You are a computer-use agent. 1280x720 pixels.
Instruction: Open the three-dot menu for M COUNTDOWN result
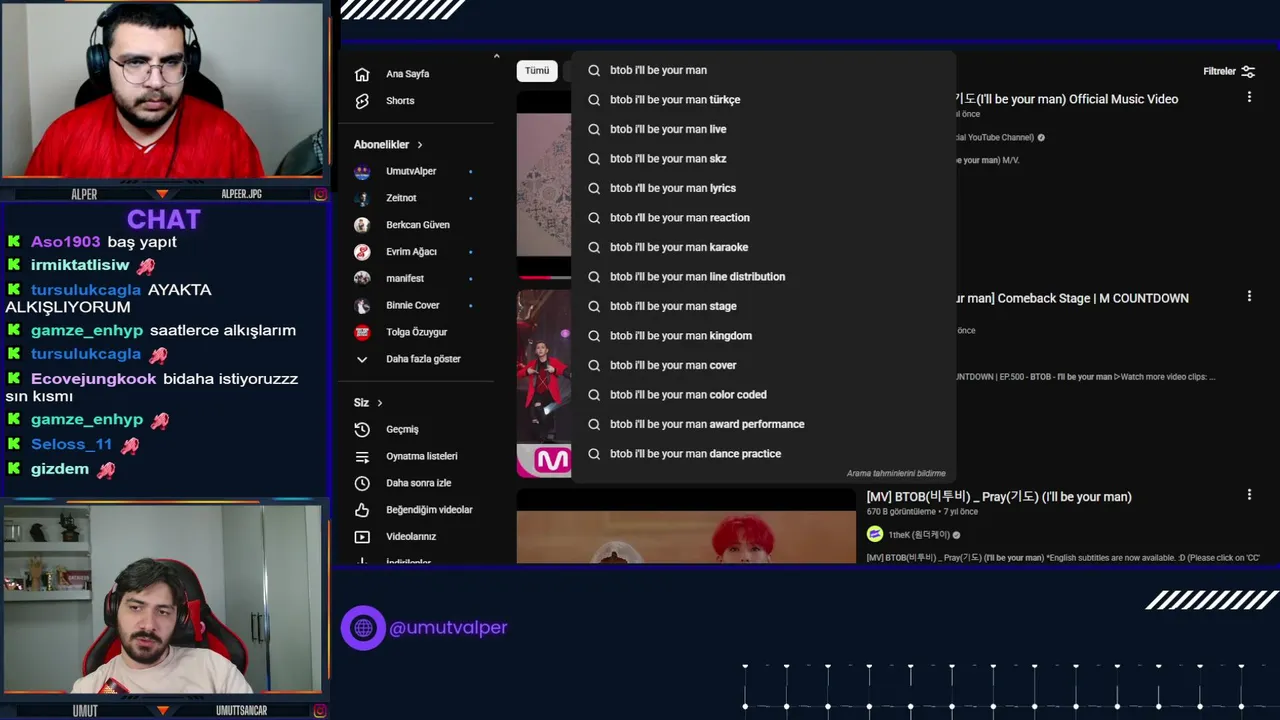[x=1249, y=296]
